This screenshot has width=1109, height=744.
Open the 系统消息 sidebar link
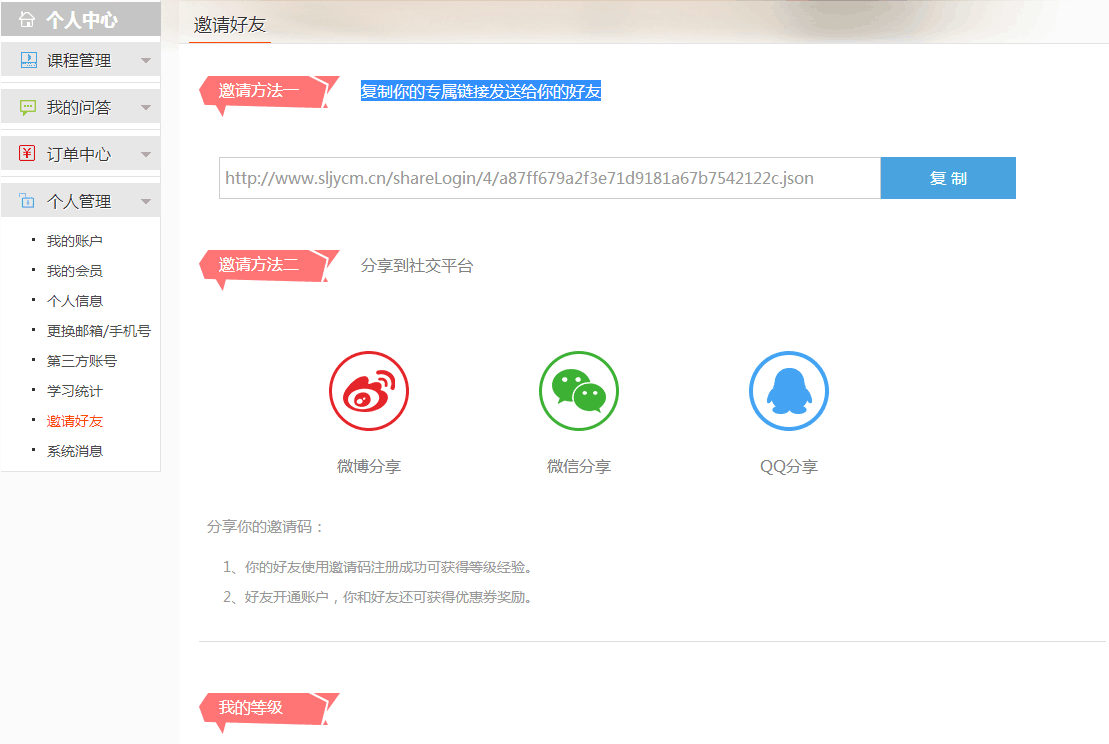74,451
